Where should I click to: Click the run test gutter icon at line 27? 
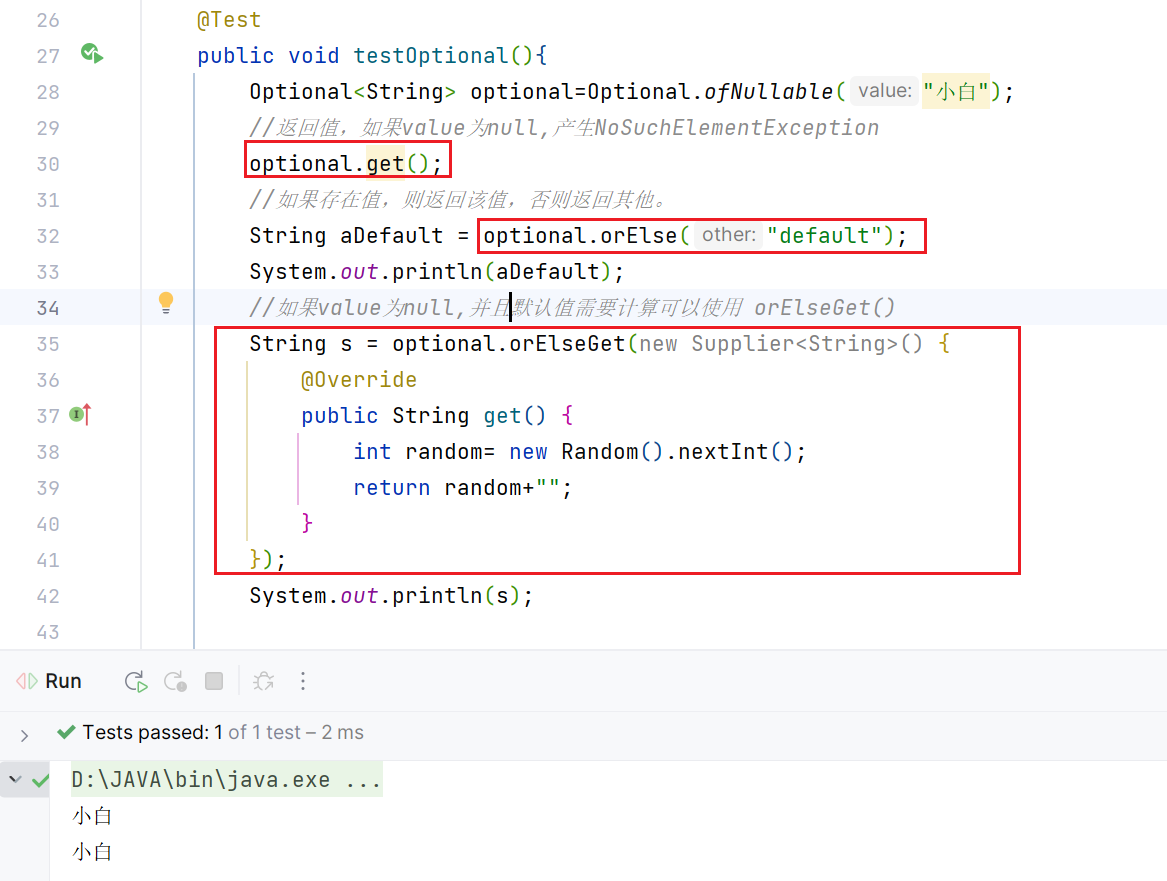pyautogui.click(x=92, y=54)
